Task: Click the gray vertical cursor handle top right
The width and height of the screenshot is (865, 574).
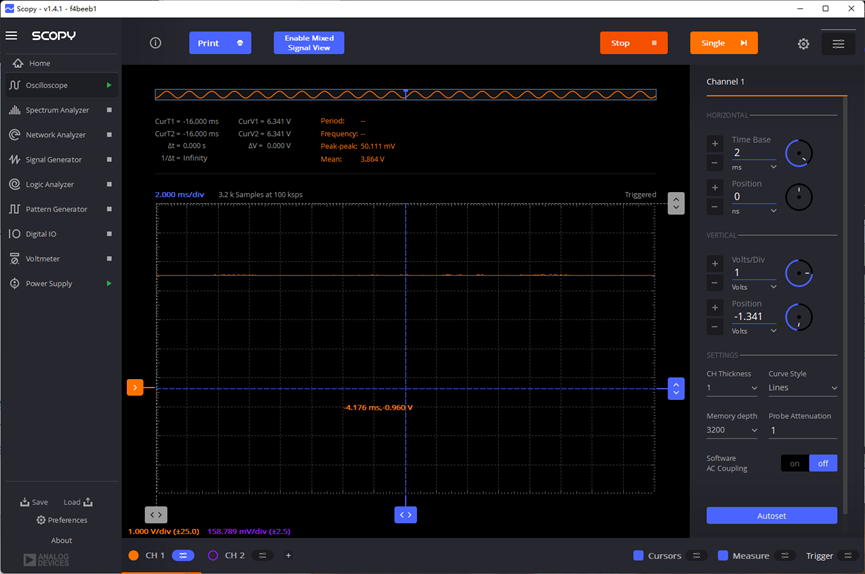Action: (676, 203)
